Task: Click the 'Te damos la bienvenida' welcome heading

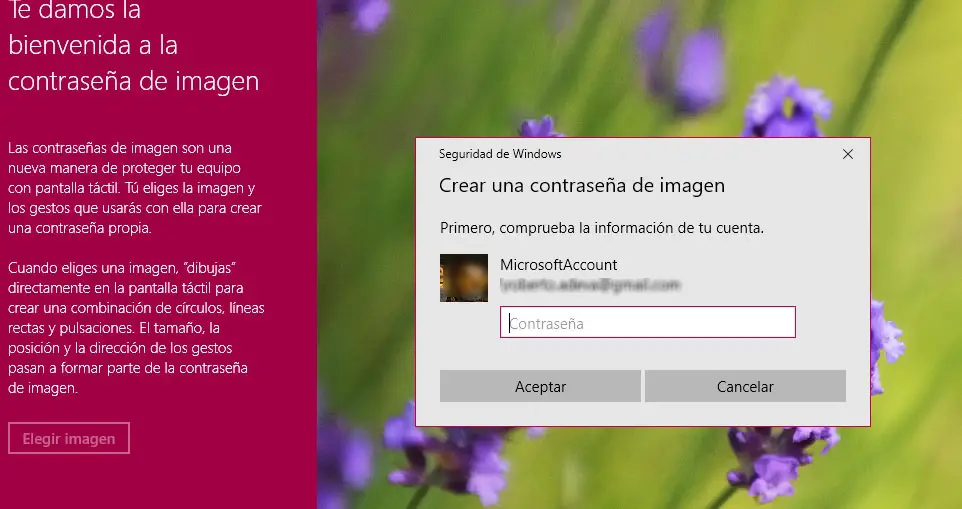Action: pos(133,46)
